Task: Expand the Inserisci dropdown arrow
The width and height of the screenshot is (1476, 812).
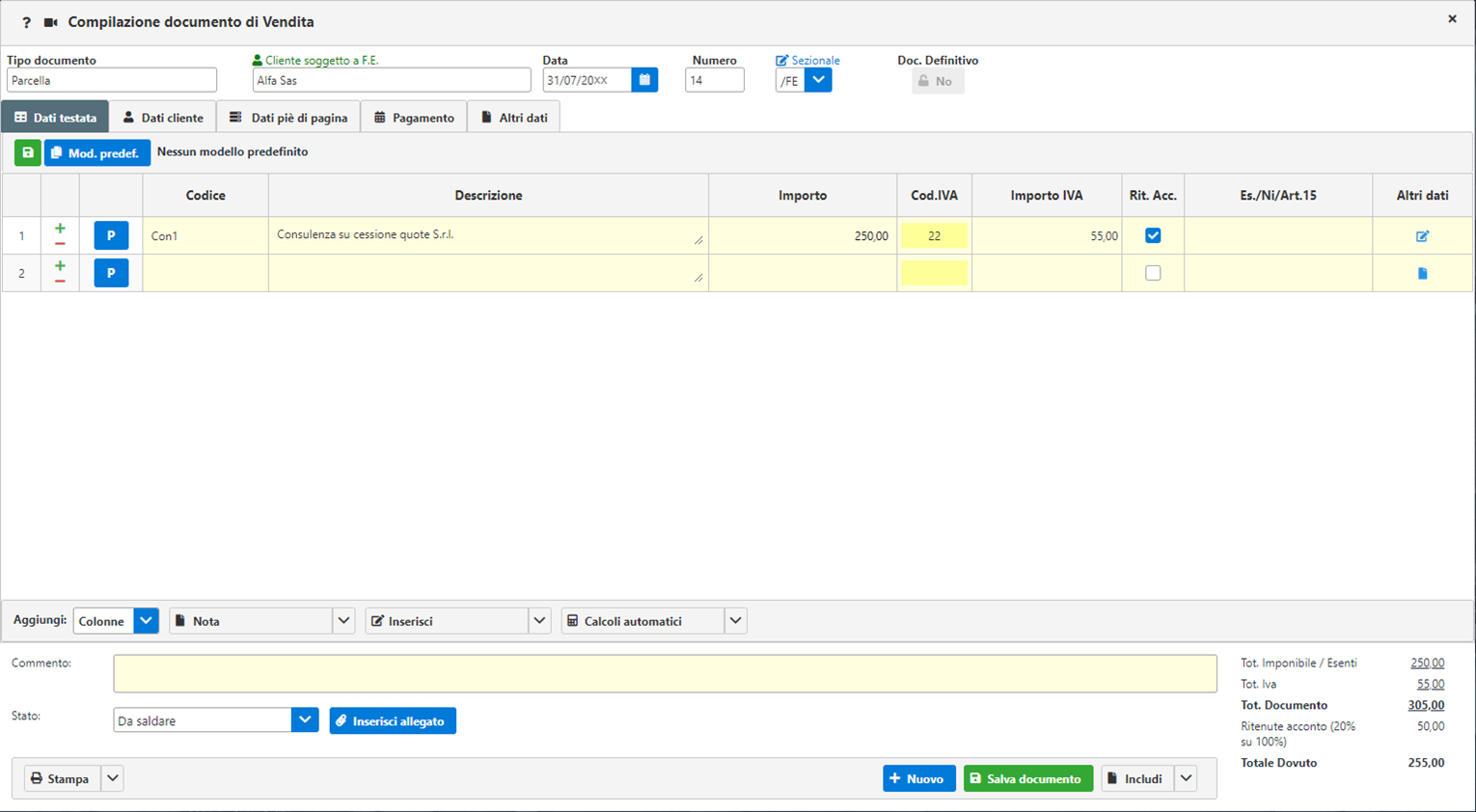Action: click(539, 621)
